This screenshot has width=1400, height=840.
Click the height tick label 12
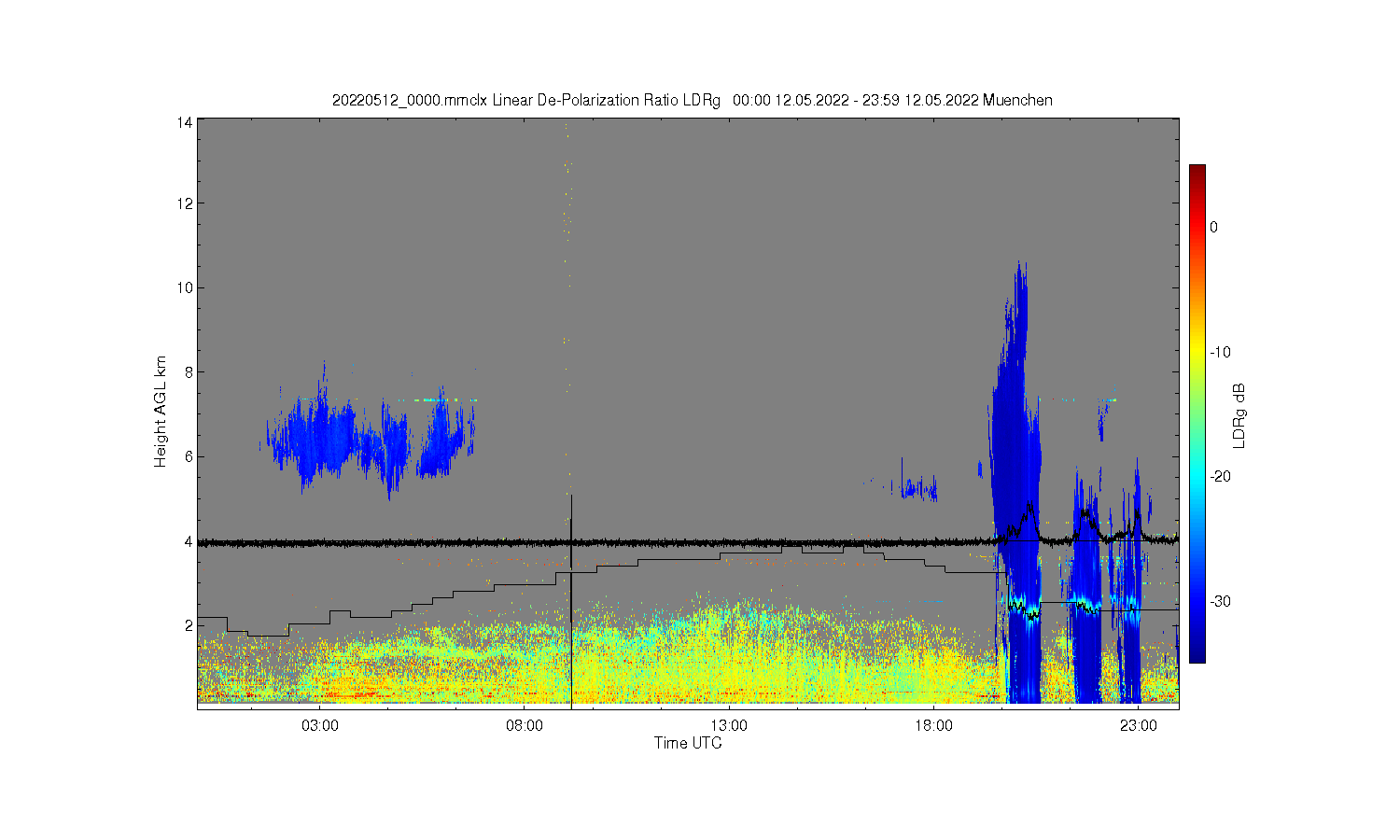point(186,203)
